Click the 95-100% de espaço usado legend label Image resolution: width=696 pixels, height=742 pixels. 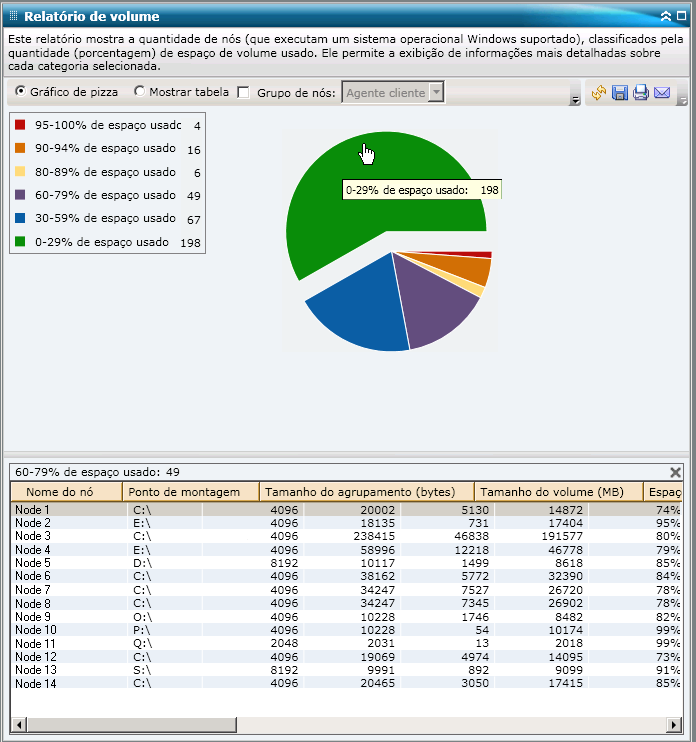pyautogui.click(x=108, y=125)
